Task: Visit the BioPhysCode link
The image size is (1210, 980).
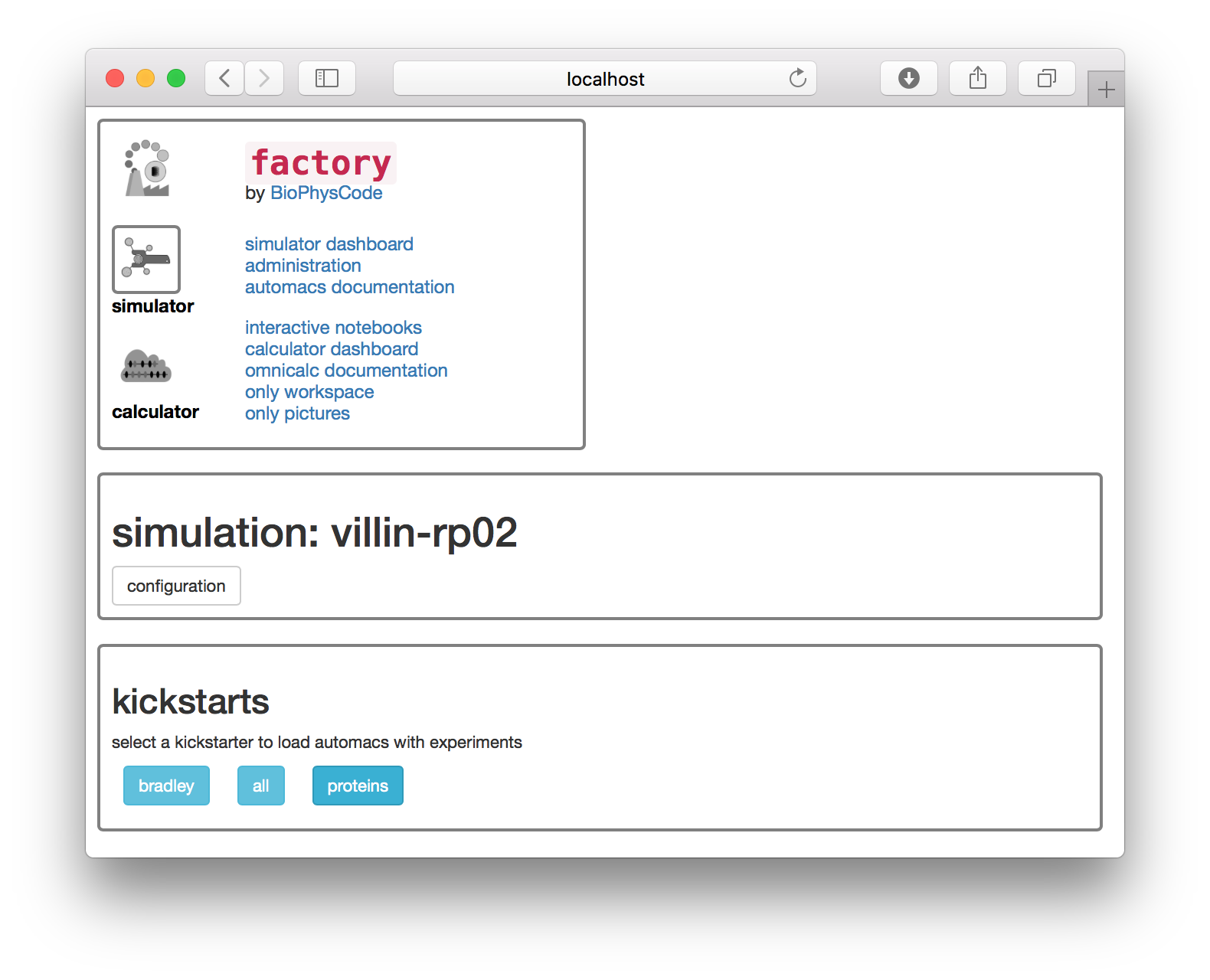Action: (326, 193)
